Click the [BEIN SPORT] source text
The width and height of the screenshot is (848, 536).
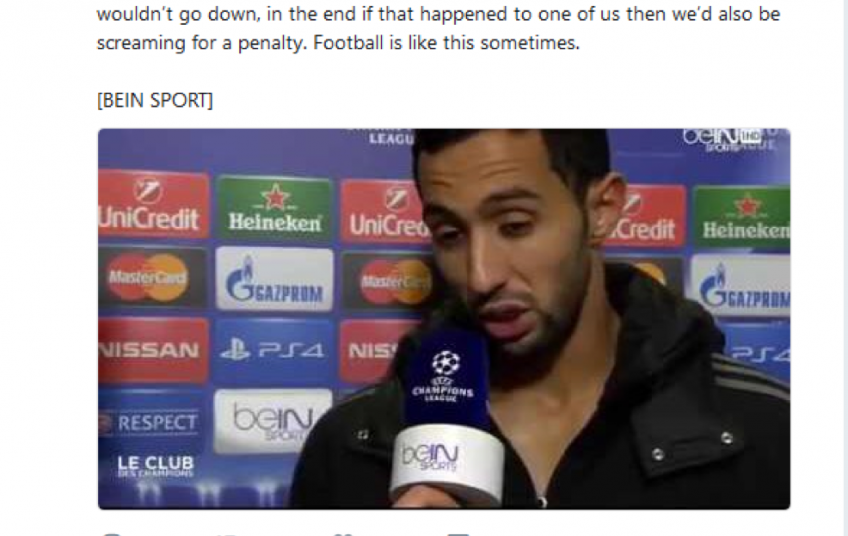click(x=155, y=100)
